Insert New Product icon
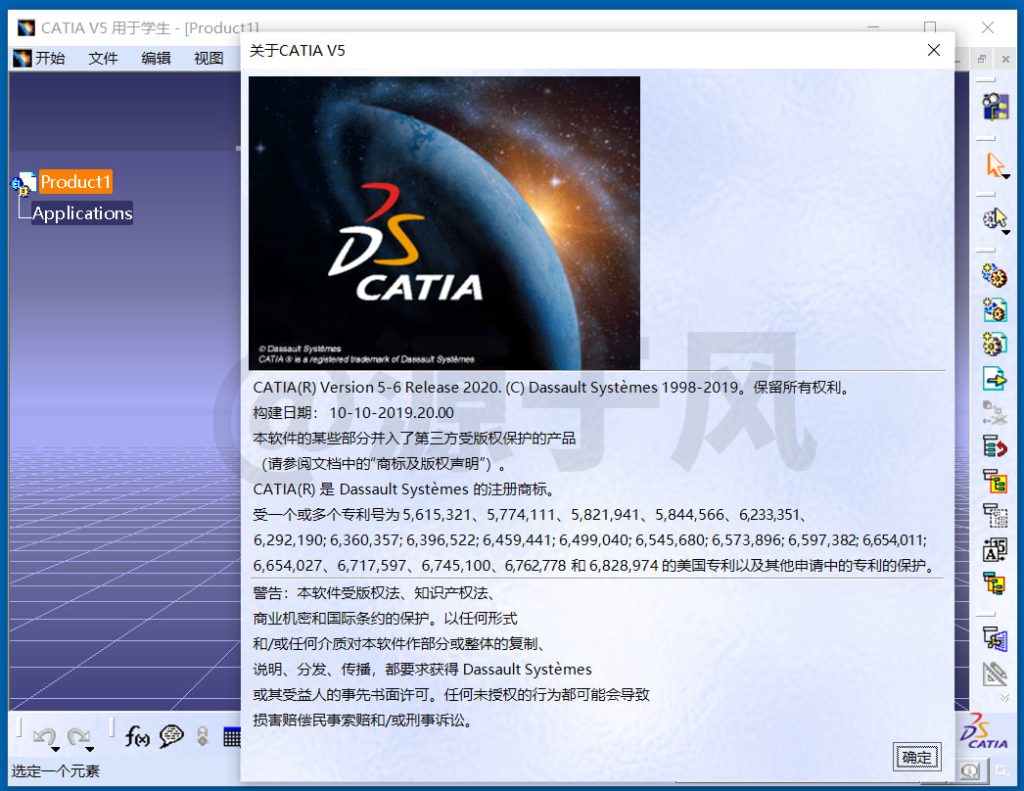The height and width of the screenshot is (791, 1024). (x=995, y=310)
